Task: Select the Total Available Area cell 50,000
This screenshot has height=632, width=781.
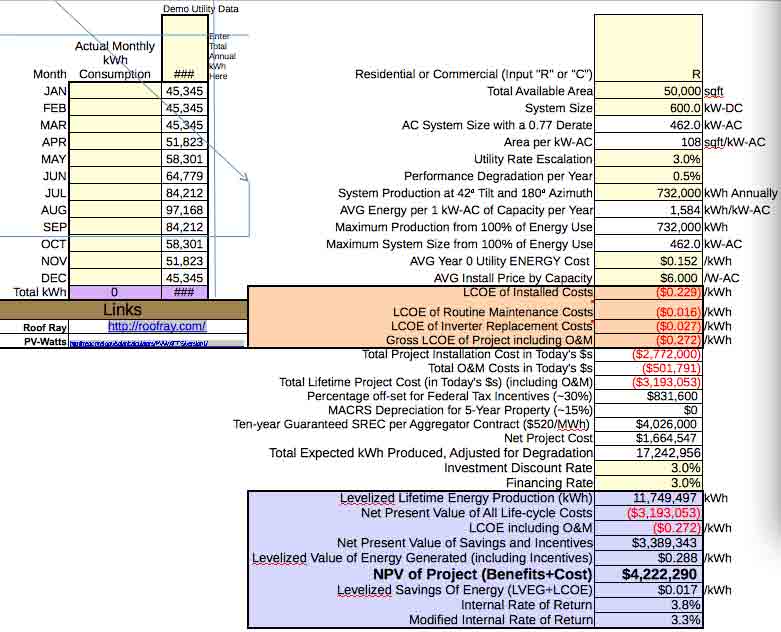Action: [x=648, y=91]
